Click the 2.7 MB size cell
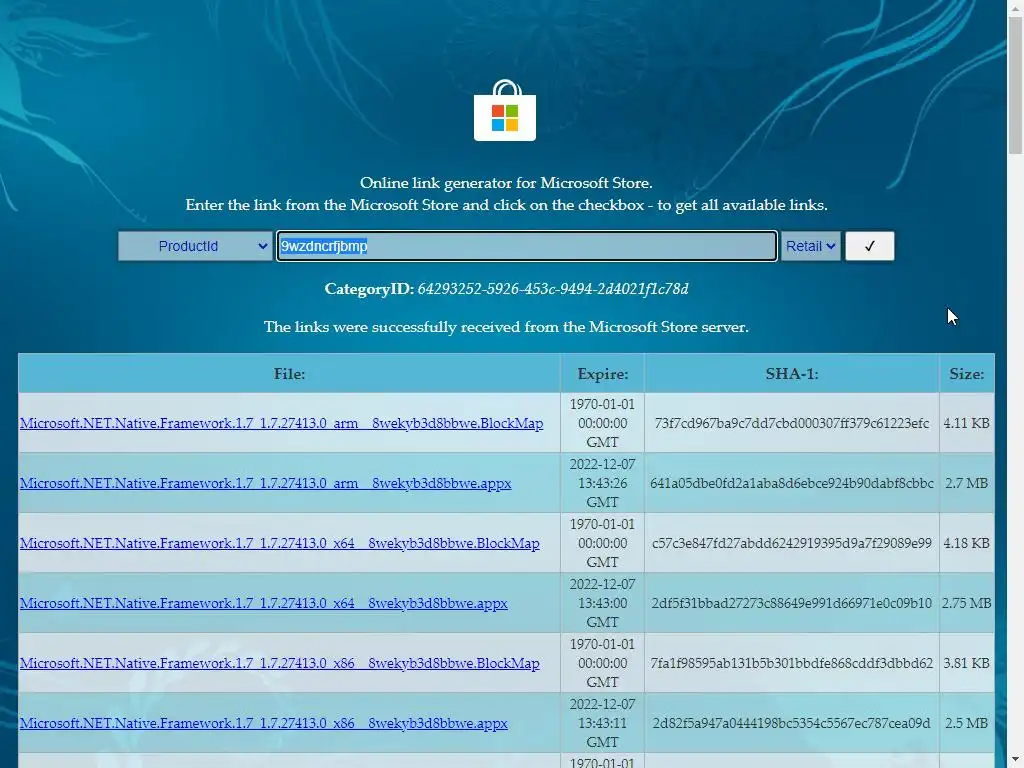 pos(967,483)
